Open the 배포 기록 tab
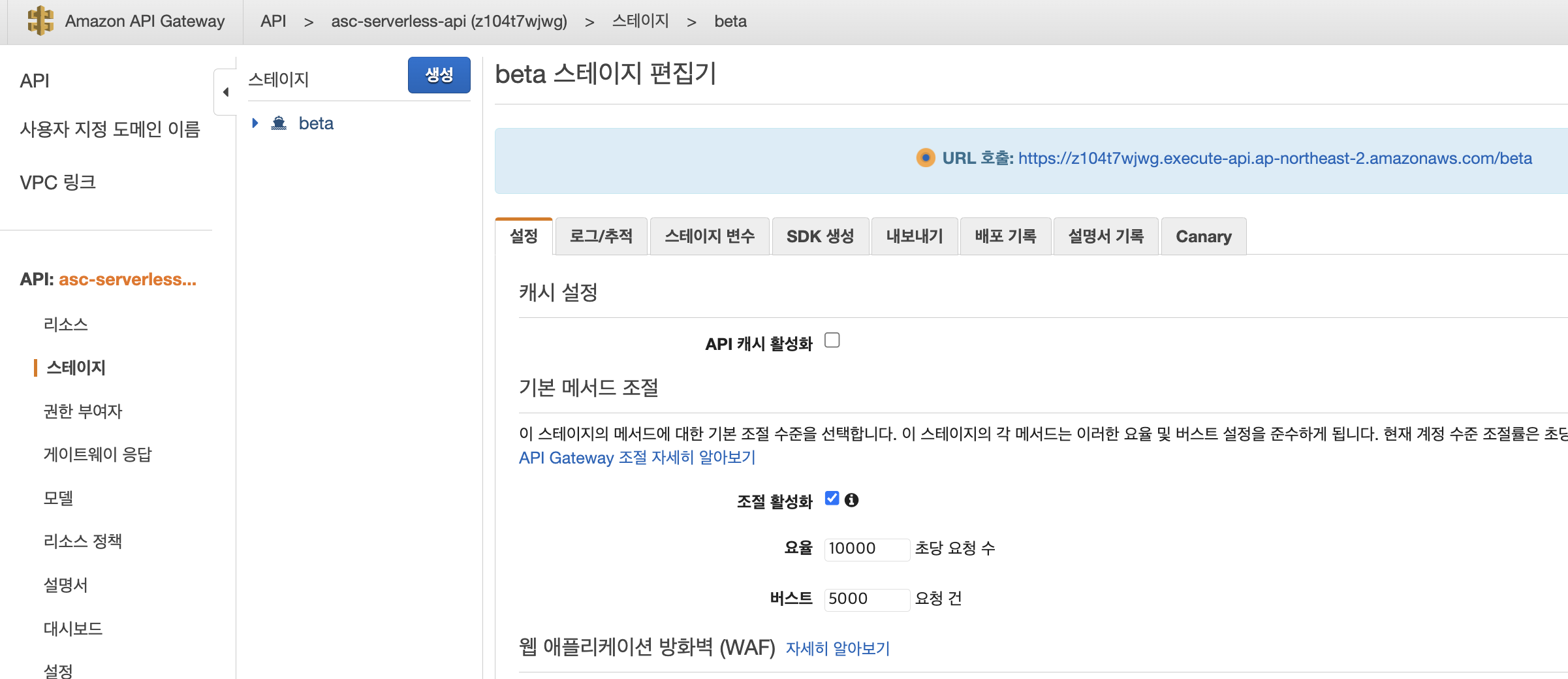1568x679 pixels. pos(1005,236)
